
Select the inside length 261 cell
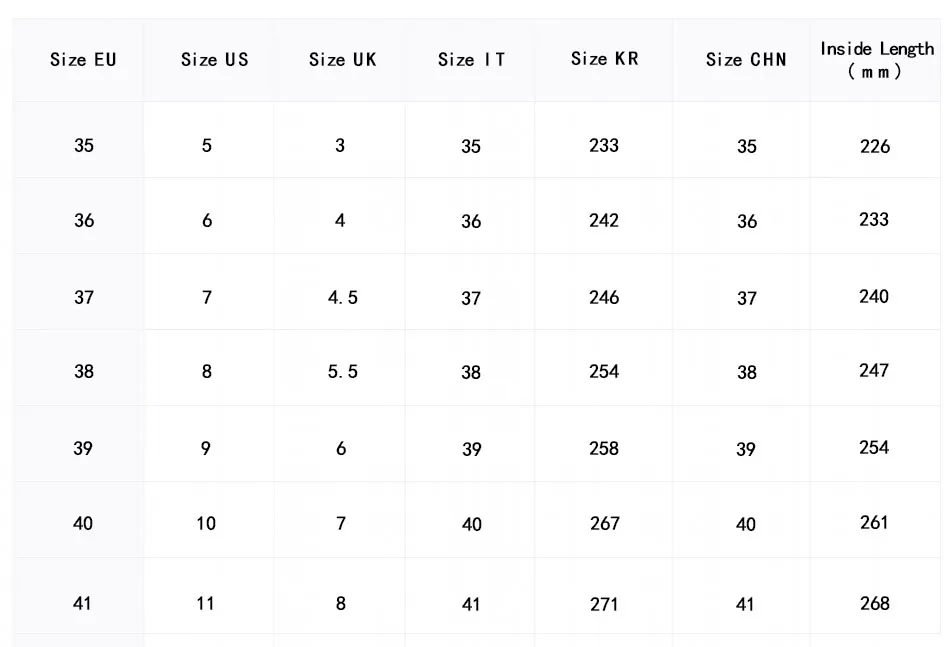tap(874, 522)
